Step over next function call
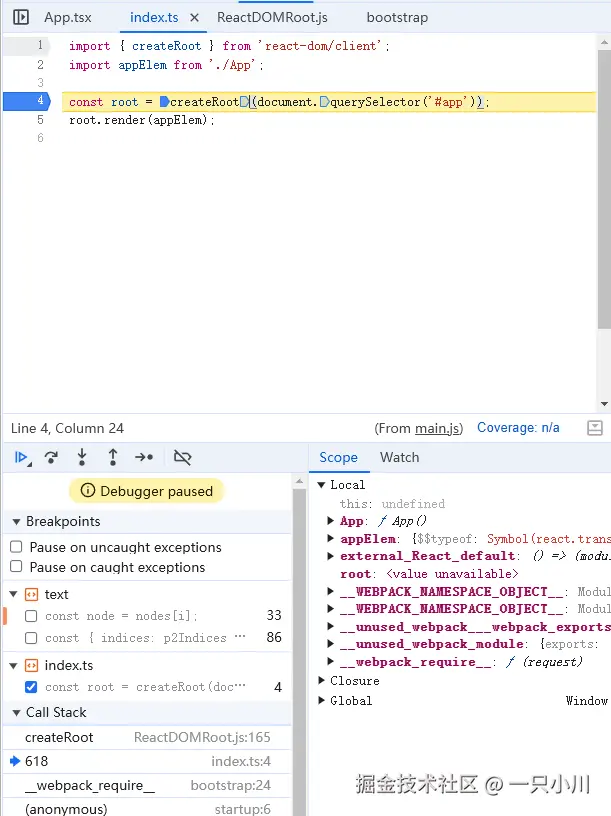This screenshot has width=611, height=816. (x=51, y=457)
